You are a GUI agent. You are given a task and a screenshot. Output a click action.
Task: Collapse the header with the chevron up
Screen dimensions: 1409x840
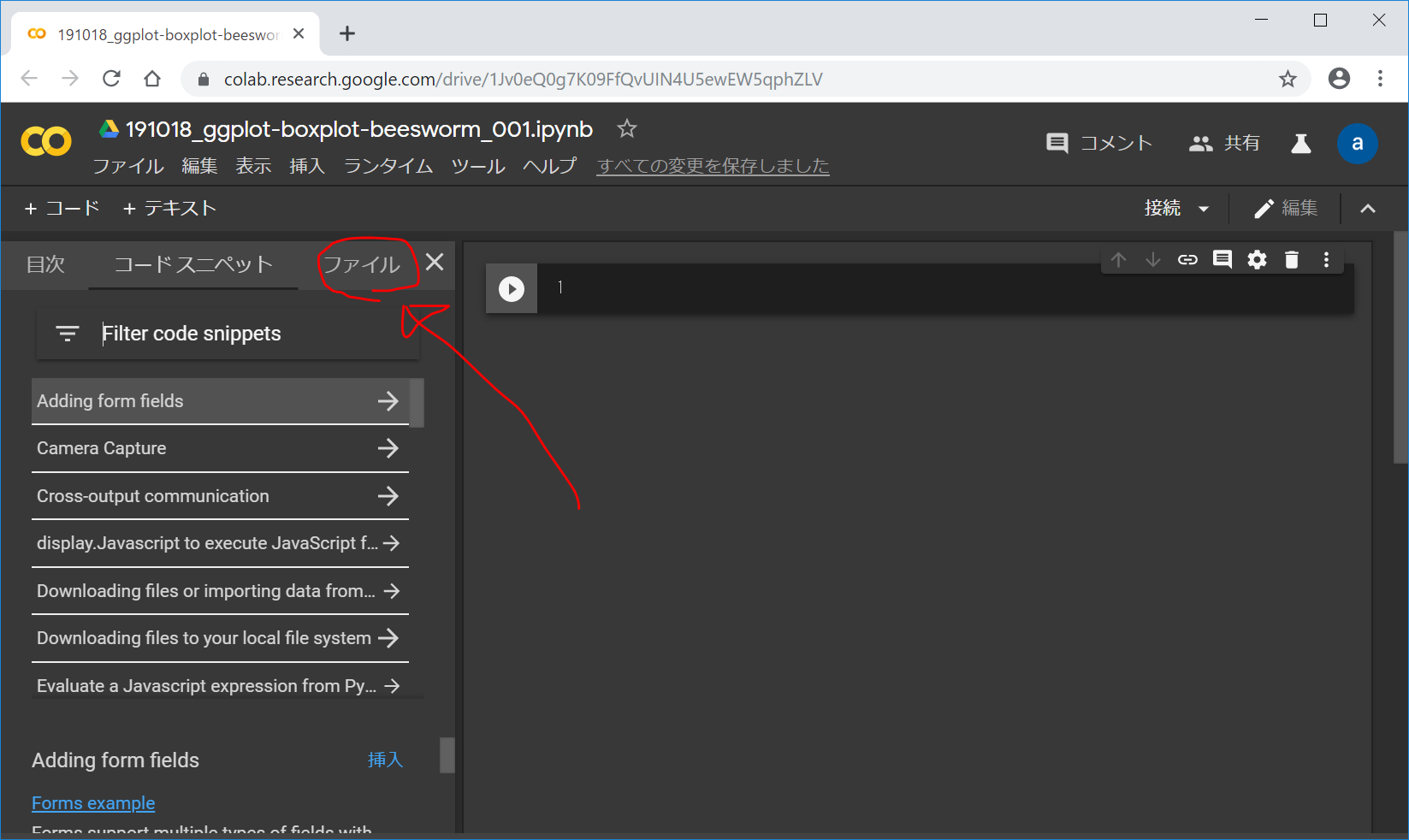pyautogui.click(x=1368, y=209)
